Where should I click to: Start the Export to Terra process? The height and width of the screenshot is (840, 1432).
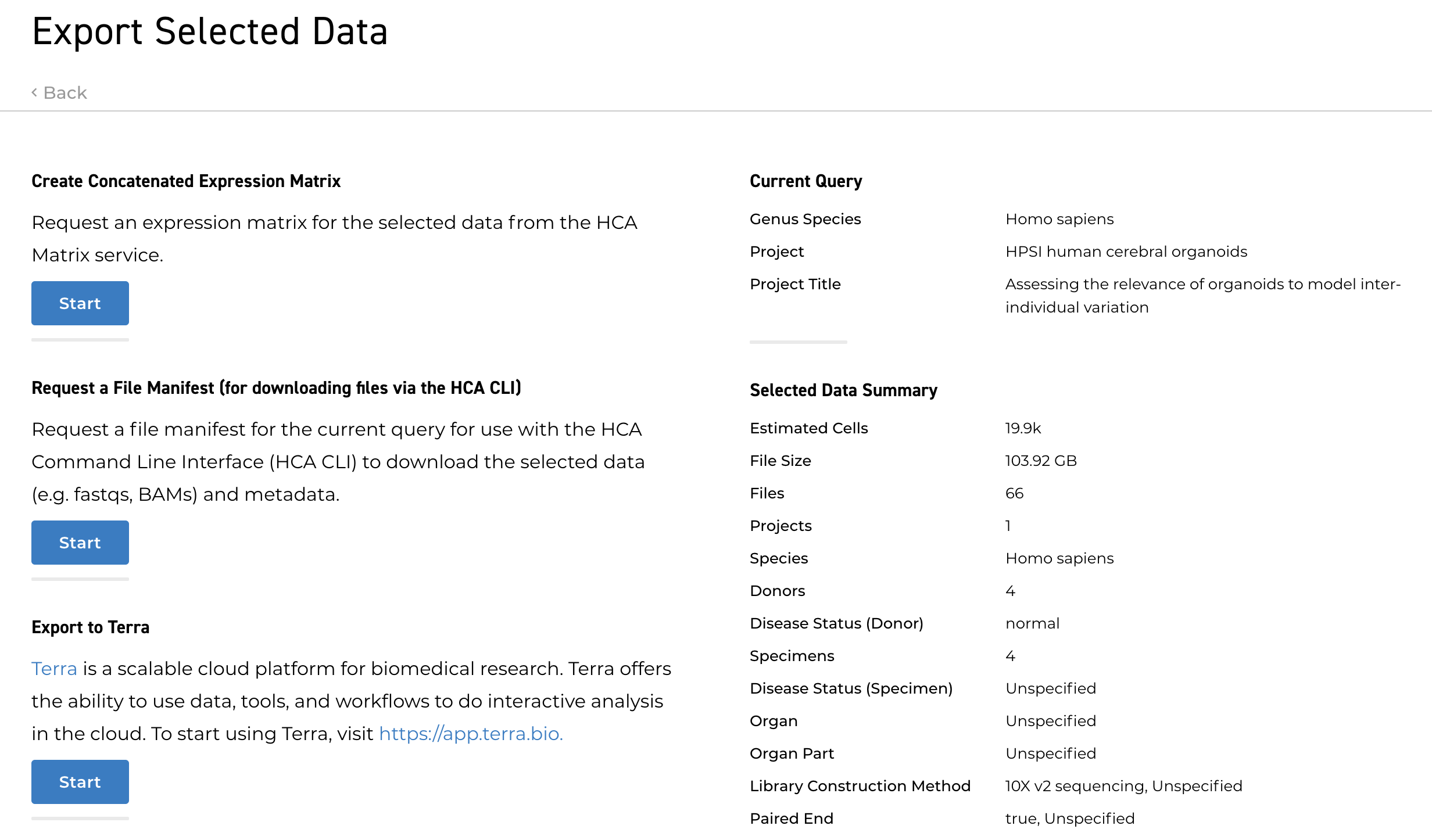pos(80,782)
